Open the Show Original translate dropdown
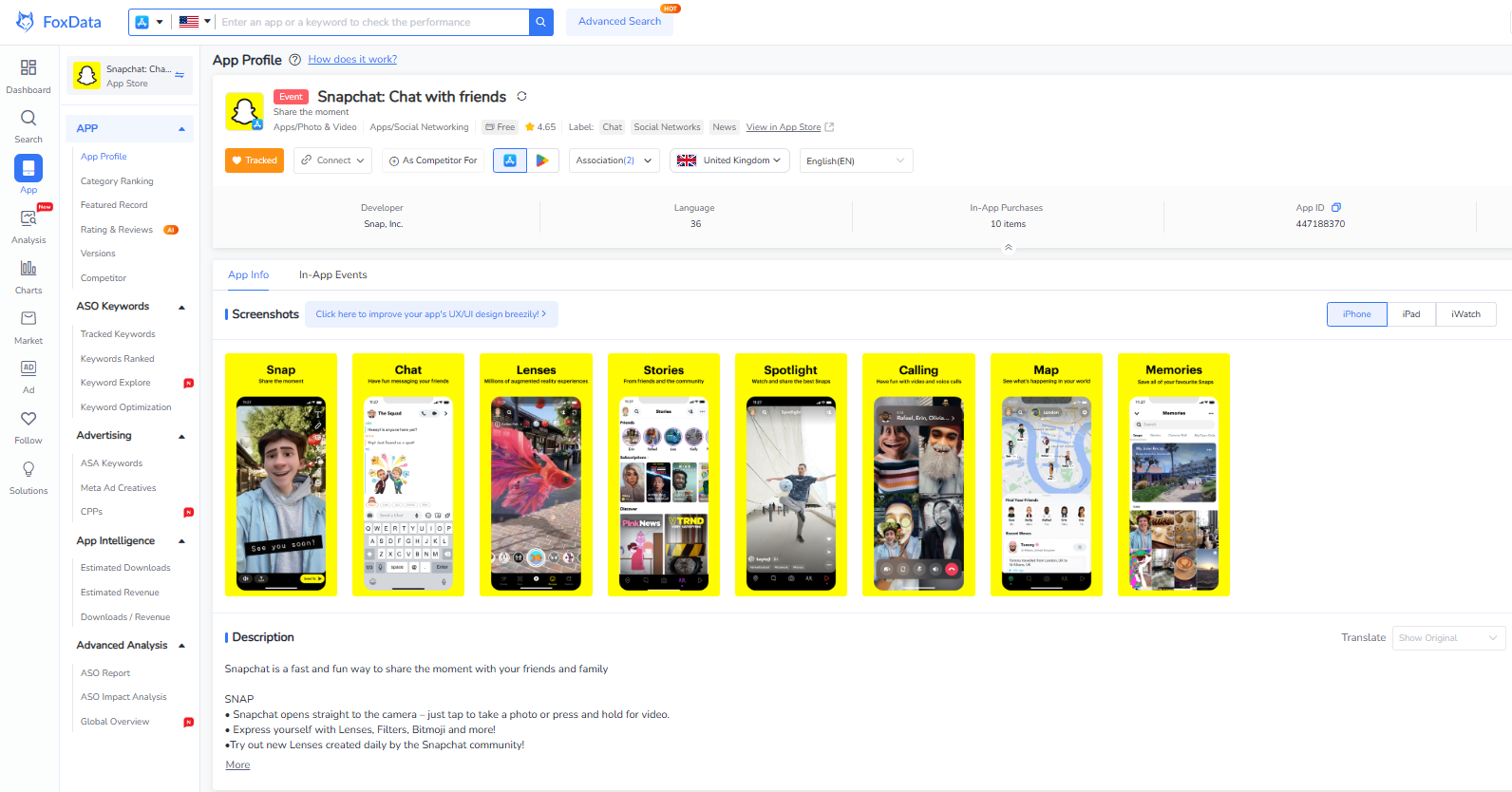This screenshot has height=792, width=1512. coord(1449,638)
